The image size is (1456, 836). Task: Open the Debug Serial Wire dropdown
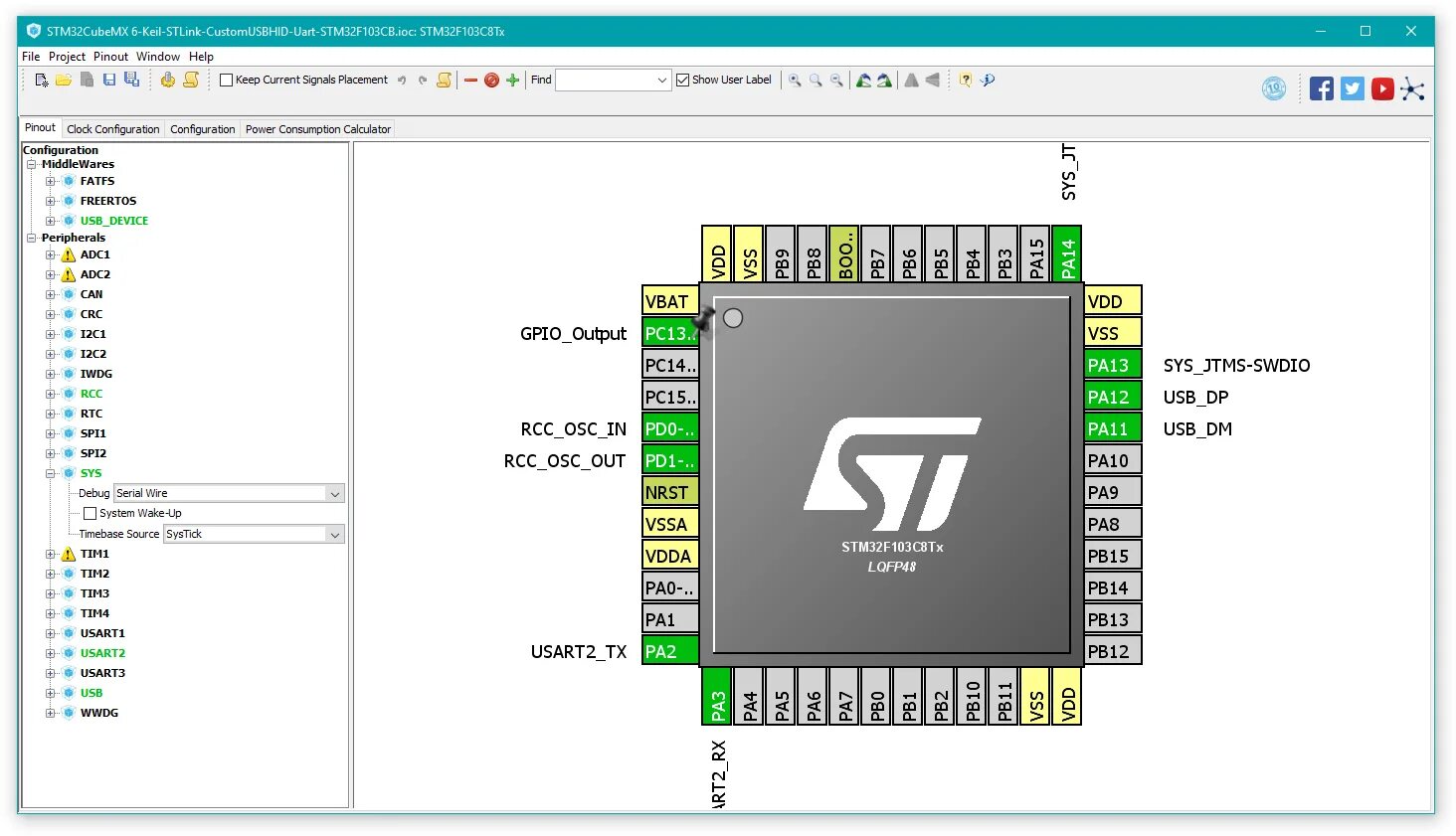335,493
